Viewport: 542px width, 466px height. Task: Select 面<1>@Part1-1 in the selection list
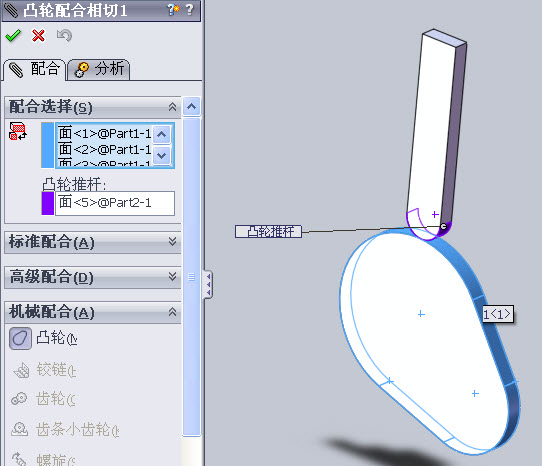click(x=105, y=133)
